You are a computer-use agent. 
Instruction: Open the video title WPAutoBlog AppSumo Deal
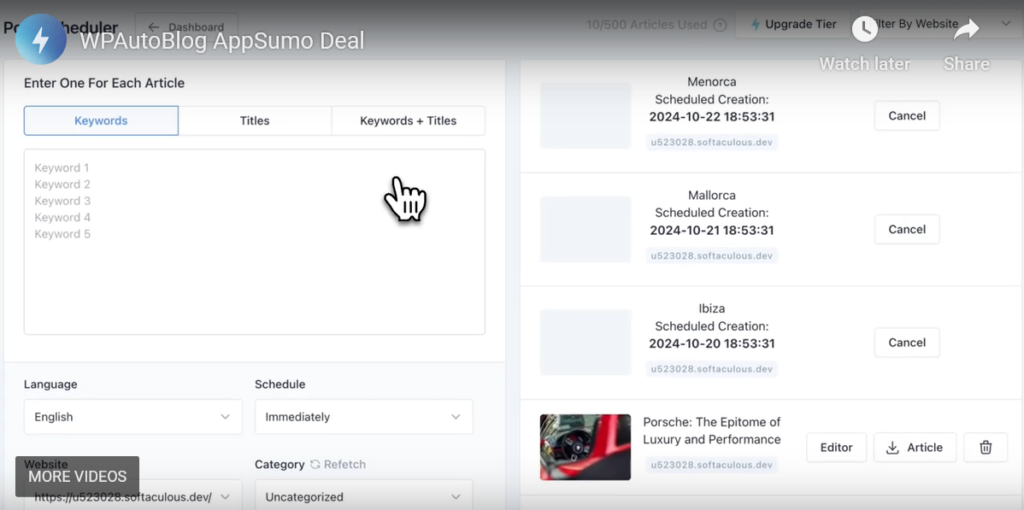coord(222,40)
